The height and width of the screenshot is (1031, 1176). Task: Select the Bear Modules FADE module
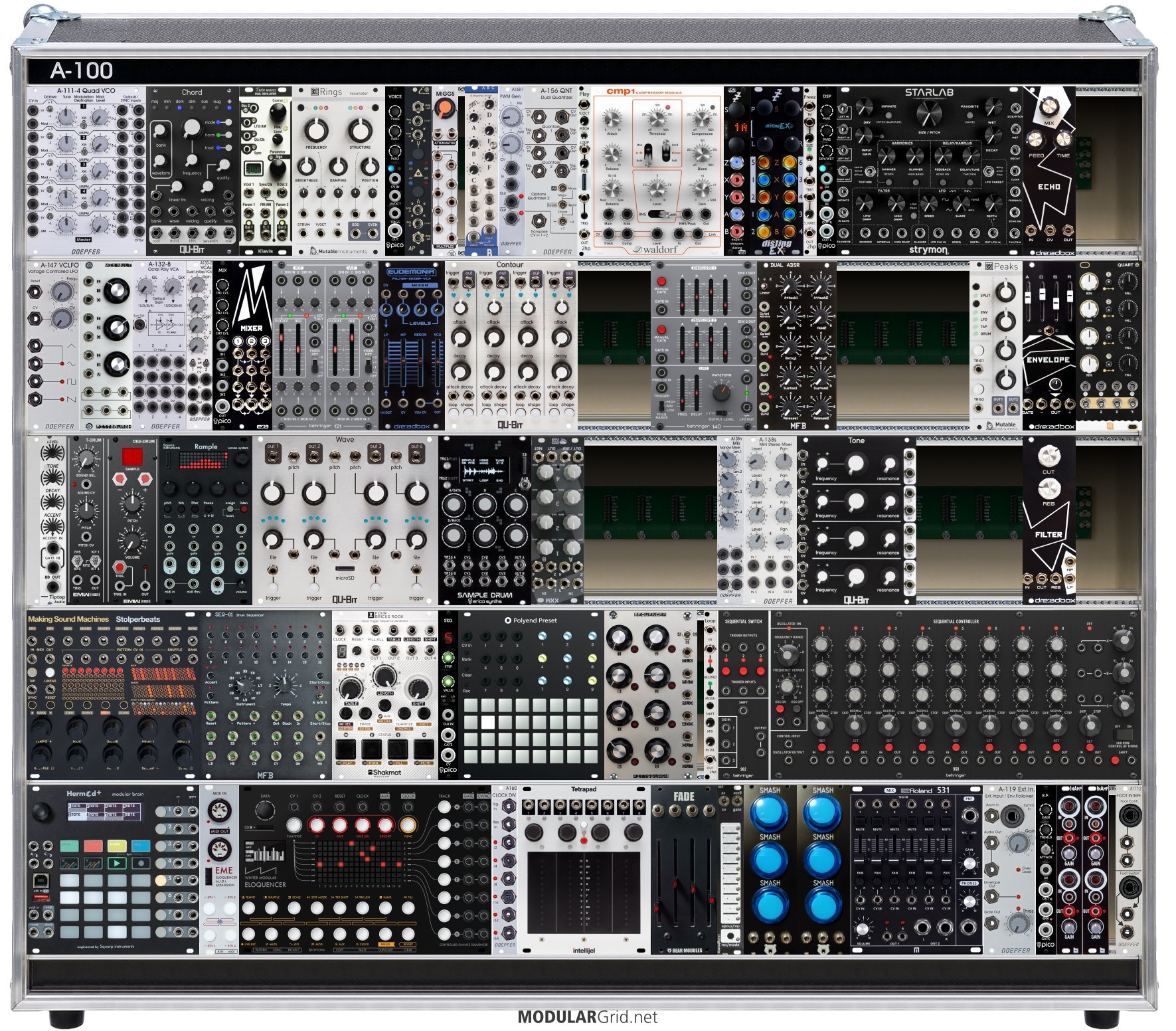click(684, 870)
